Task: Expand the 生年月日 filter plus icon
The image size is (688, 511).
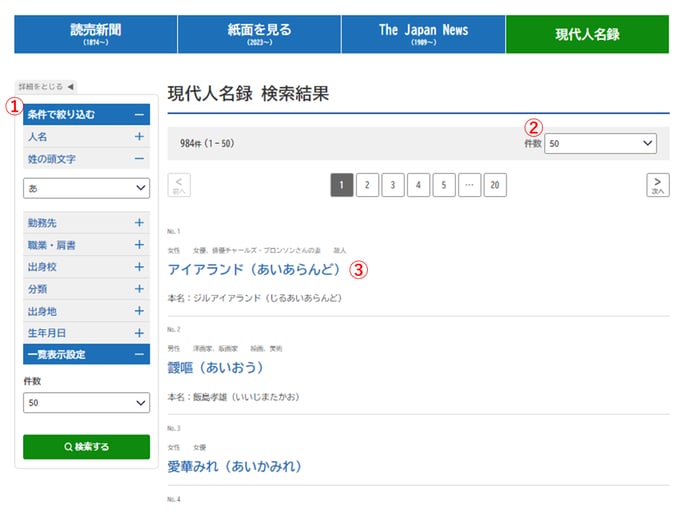Action: 139,333
